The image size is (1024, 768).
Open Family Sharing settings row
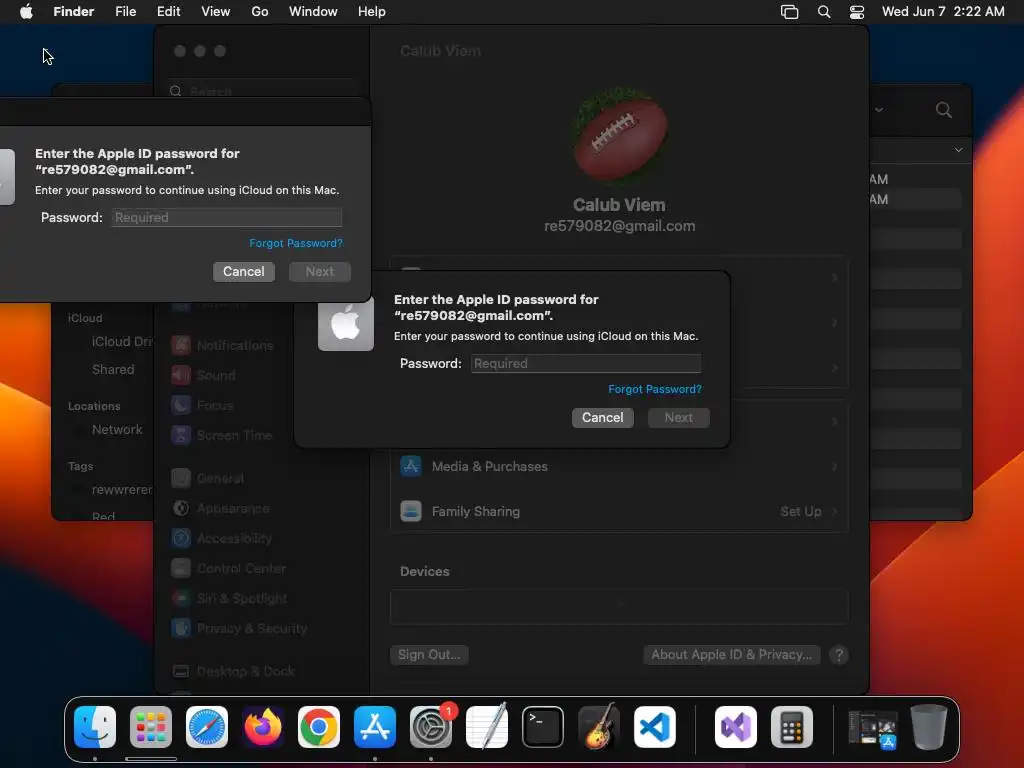619,511
